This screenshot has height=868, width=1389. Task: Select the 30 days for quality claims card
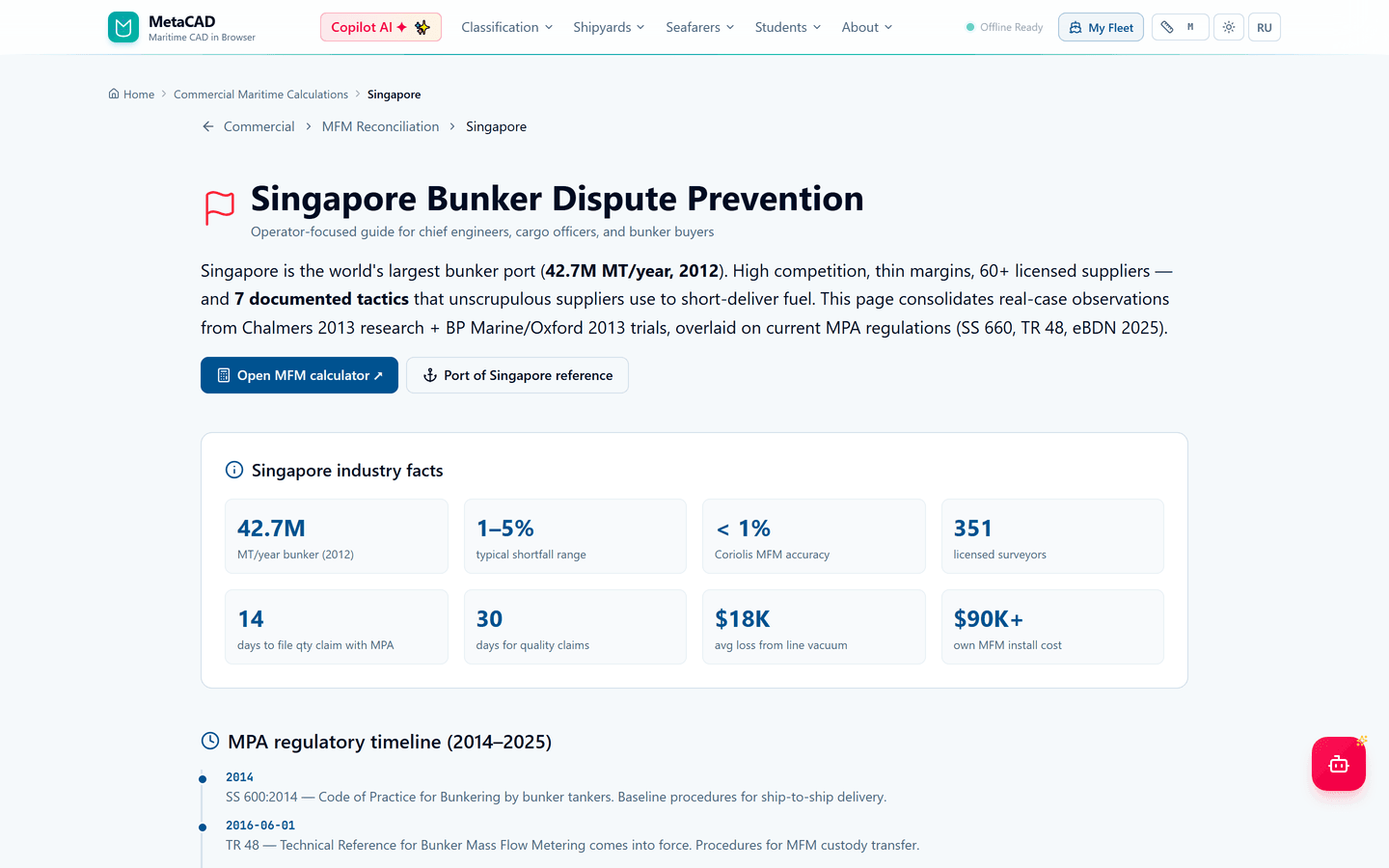click(x=575, y=627)
